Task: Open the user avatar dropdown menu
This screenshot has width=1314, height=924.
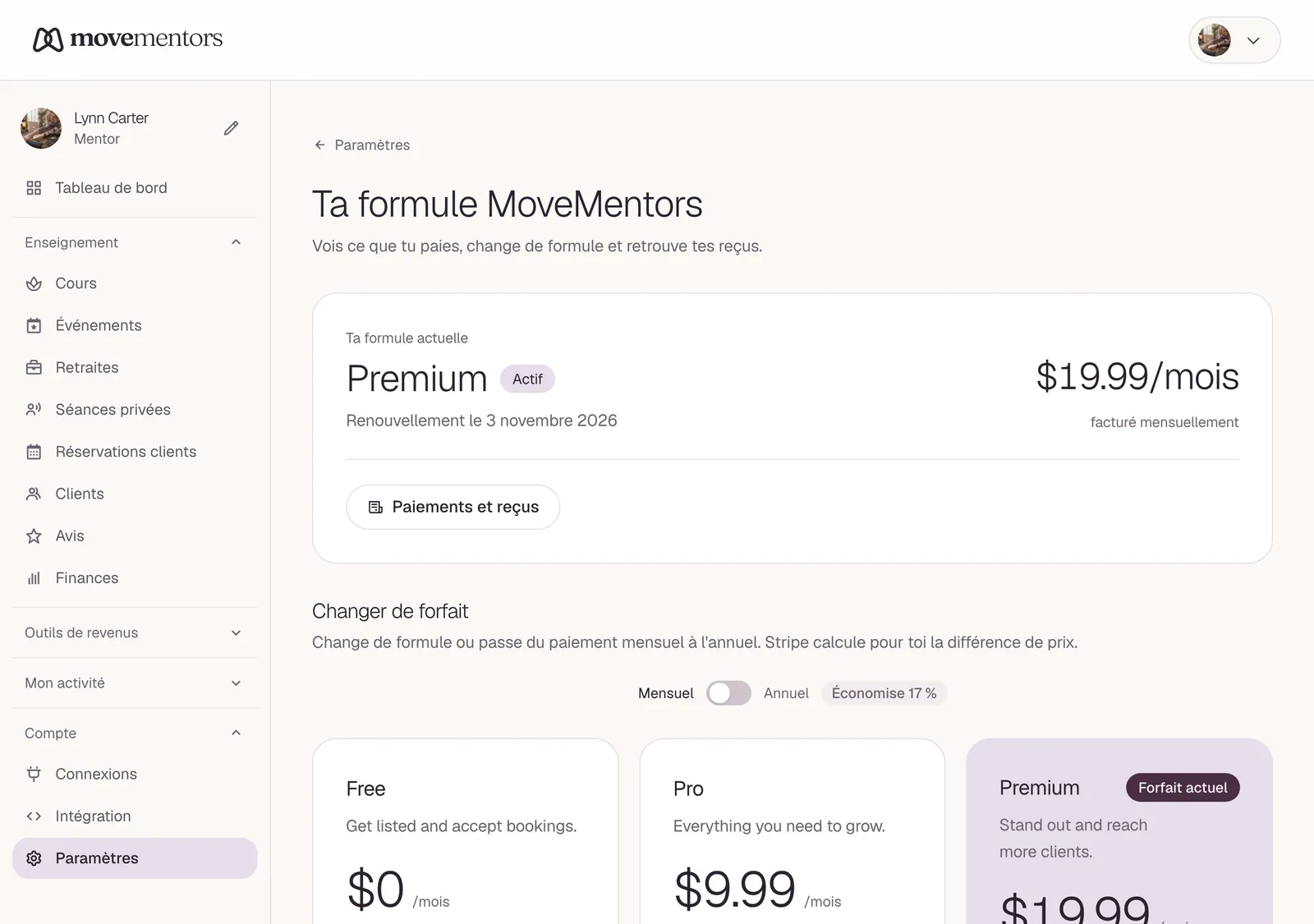Action: [1234, 40]
